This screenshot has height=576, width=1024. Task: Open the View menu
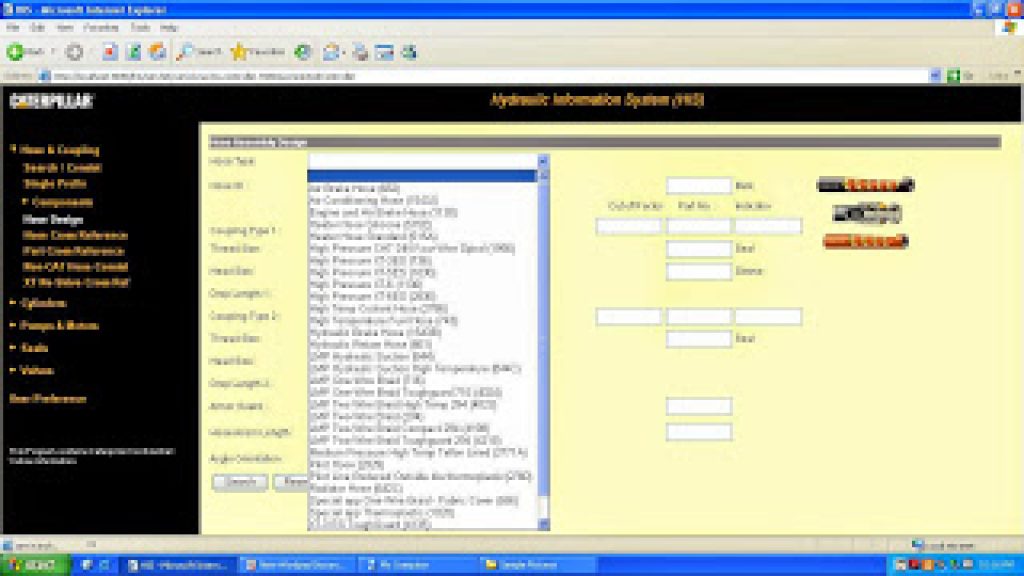65,28
